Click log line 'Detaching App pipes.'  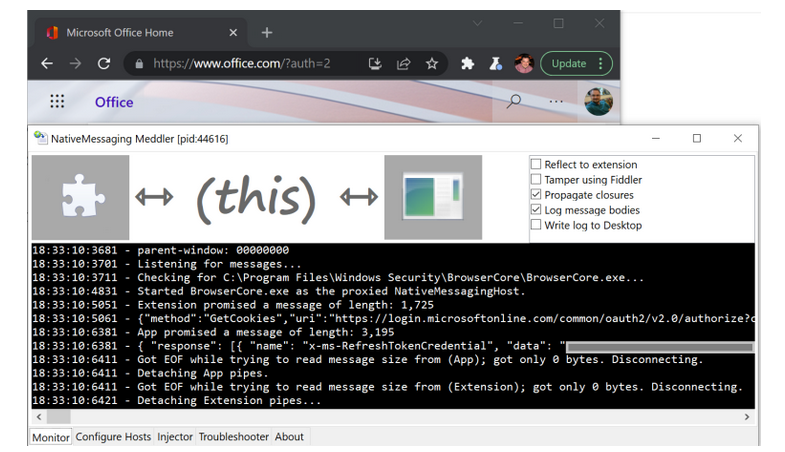(150, 373)
